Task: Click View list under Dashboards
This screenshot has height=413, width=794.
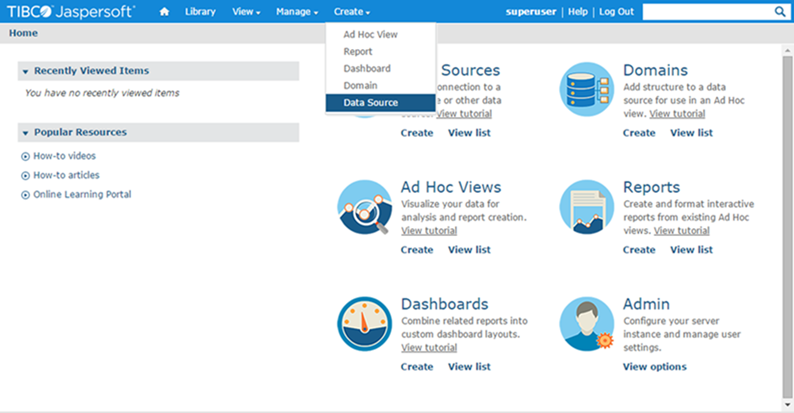Action: point(469,367)
